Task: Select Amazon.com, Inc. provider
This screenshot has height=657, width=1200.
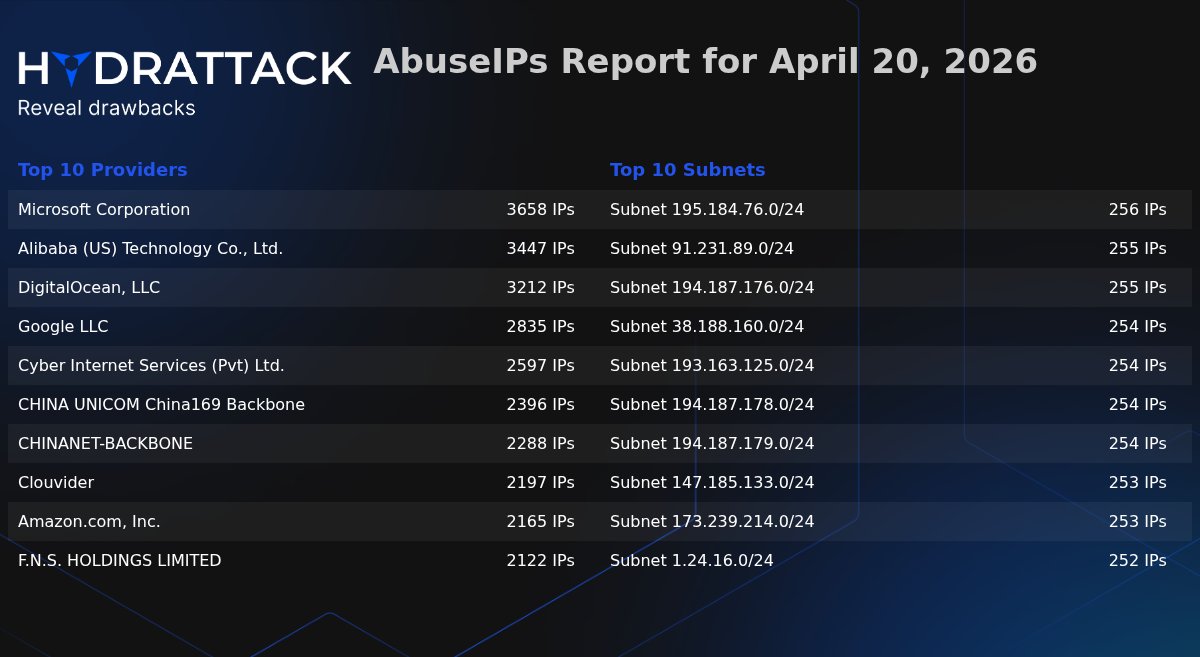Action: coord(89,522)
